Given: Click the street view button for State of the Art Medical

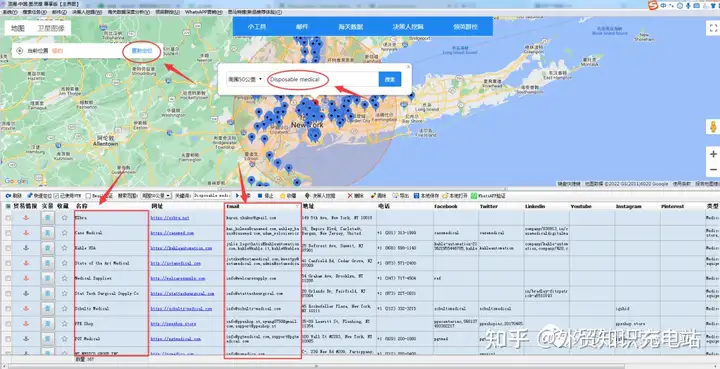Looking at the screenshot, I should coord(48,263).
